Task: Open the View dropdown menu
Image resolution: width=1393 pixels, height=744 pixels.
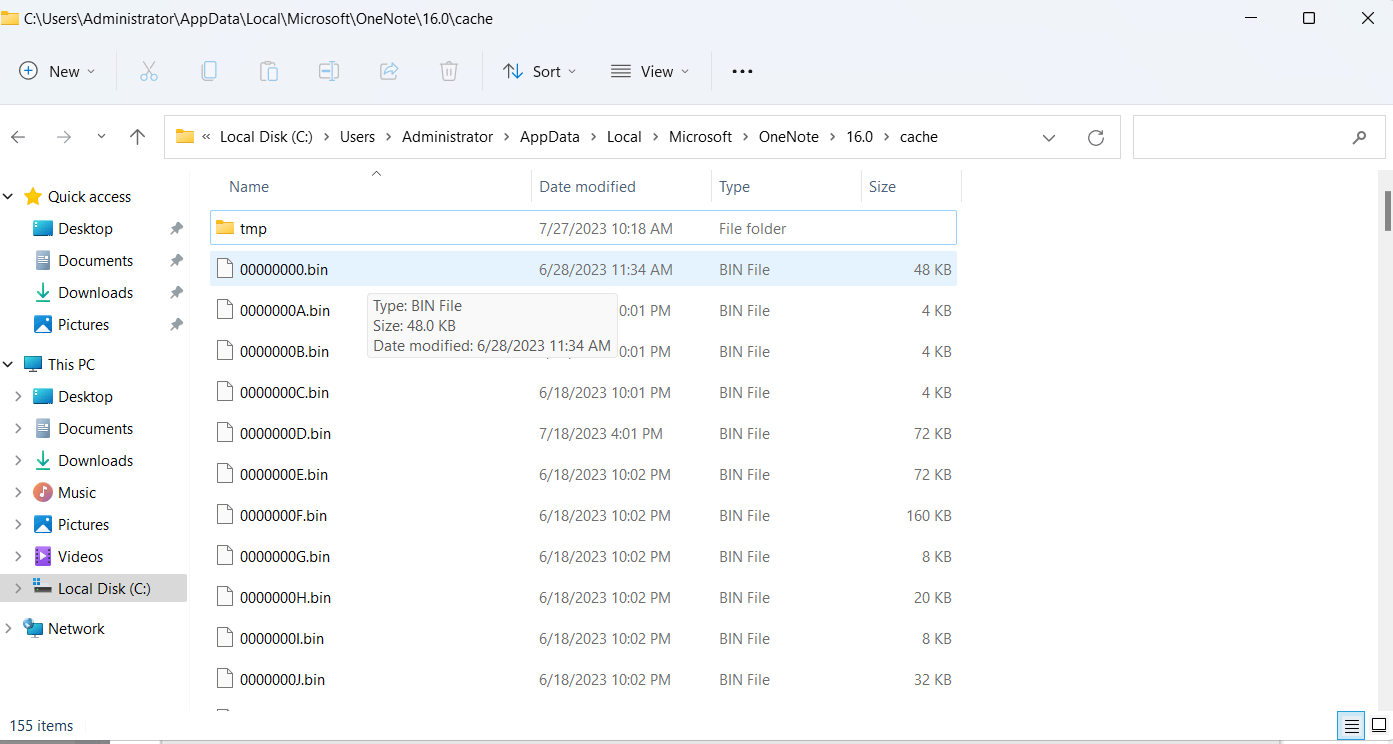Action: pyautogui.click(x=650, y=71)
